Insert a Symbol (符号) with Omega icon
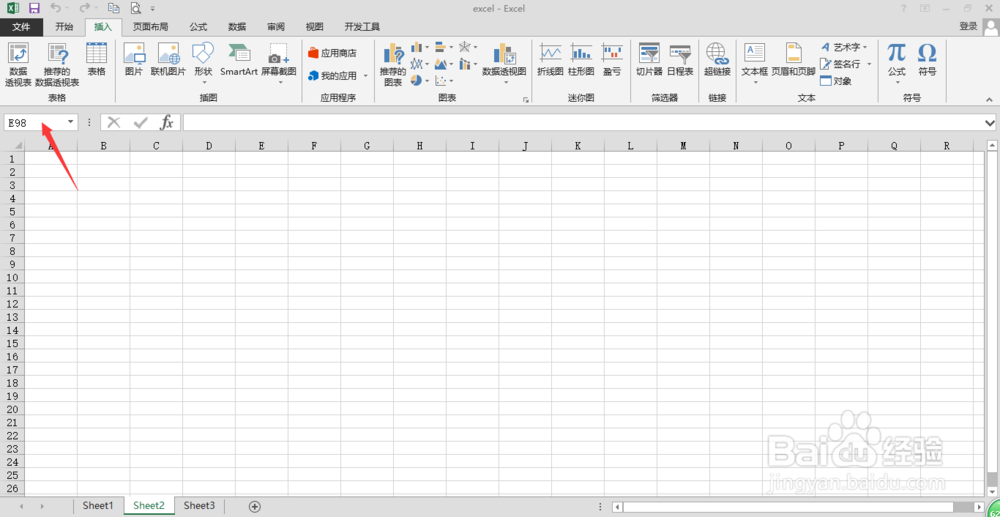1000x517 pixels. click(x=927, y=59)
